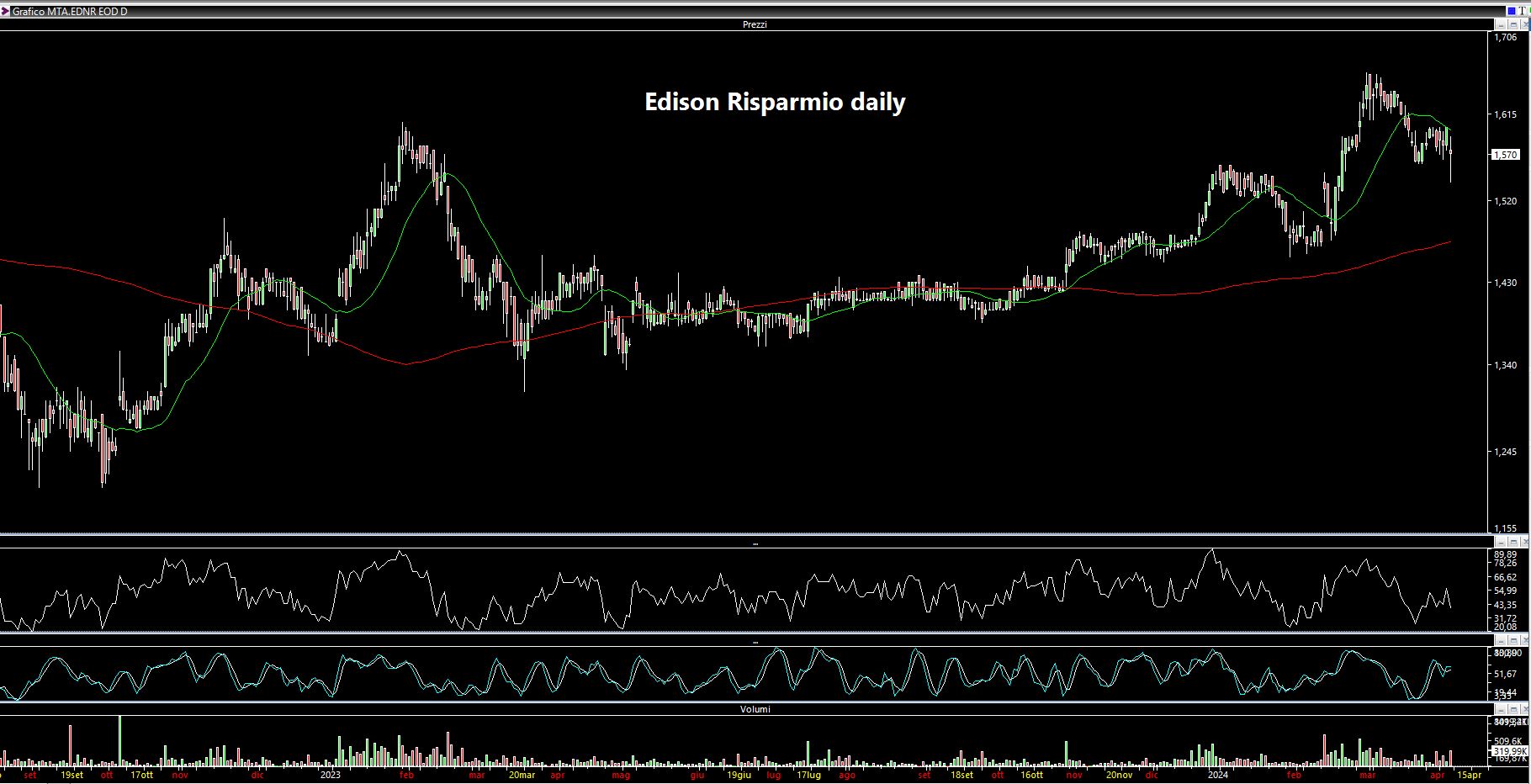Viewport: 1531px width, 784px height.
Task: Click the 1,520 price axis label
Action: pos(1506,201)
